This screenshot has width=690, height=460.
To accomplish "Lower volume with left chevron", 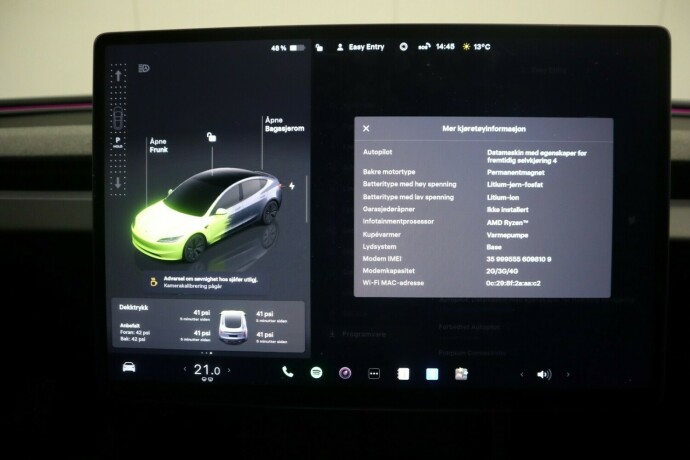I will click(x=522, y=375).
